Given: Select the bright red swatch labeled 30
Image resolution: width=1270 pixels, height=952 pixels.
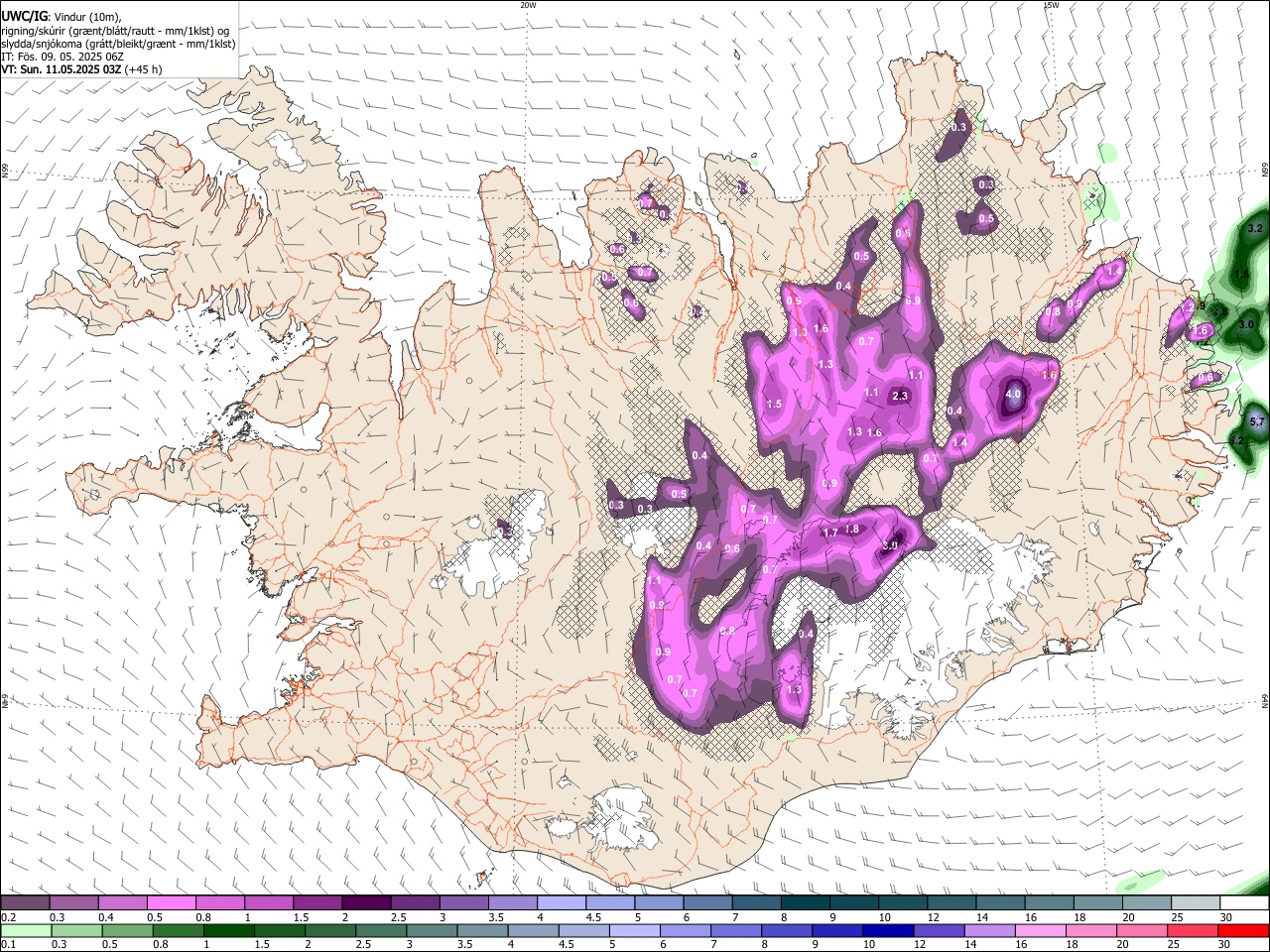Looking at the screenshot, I should point(1243,930).
